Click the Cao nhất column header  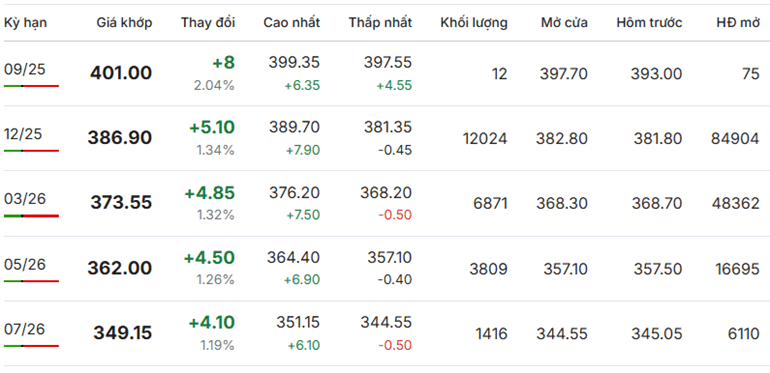(x=292, y=23)
